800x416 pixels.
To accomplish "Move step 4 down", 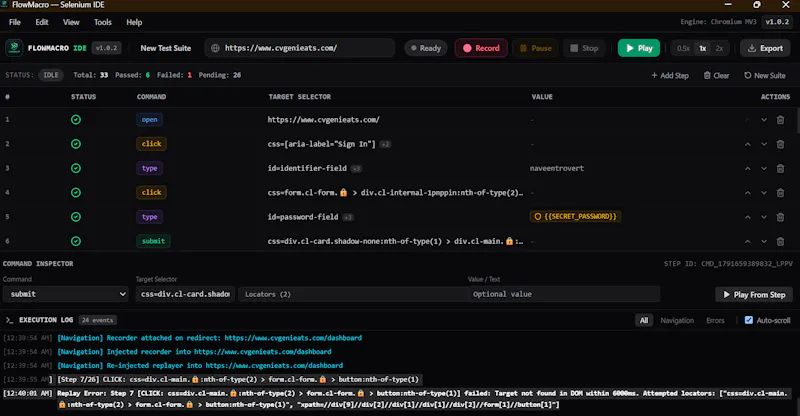I will pos(764,193).
